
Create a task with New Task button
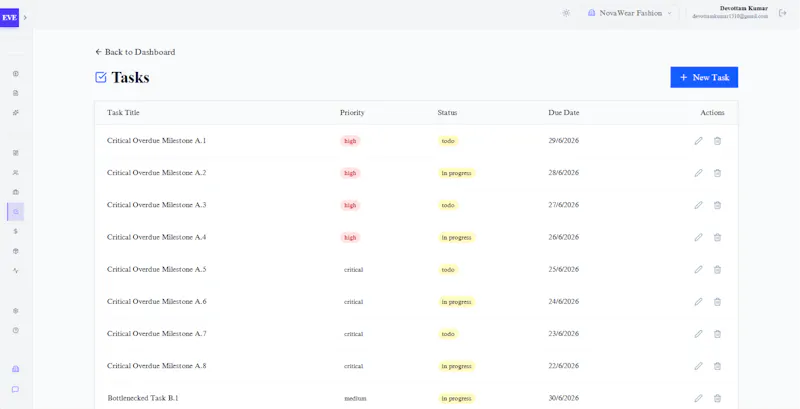pyautogui.click(x=704, y=78)
